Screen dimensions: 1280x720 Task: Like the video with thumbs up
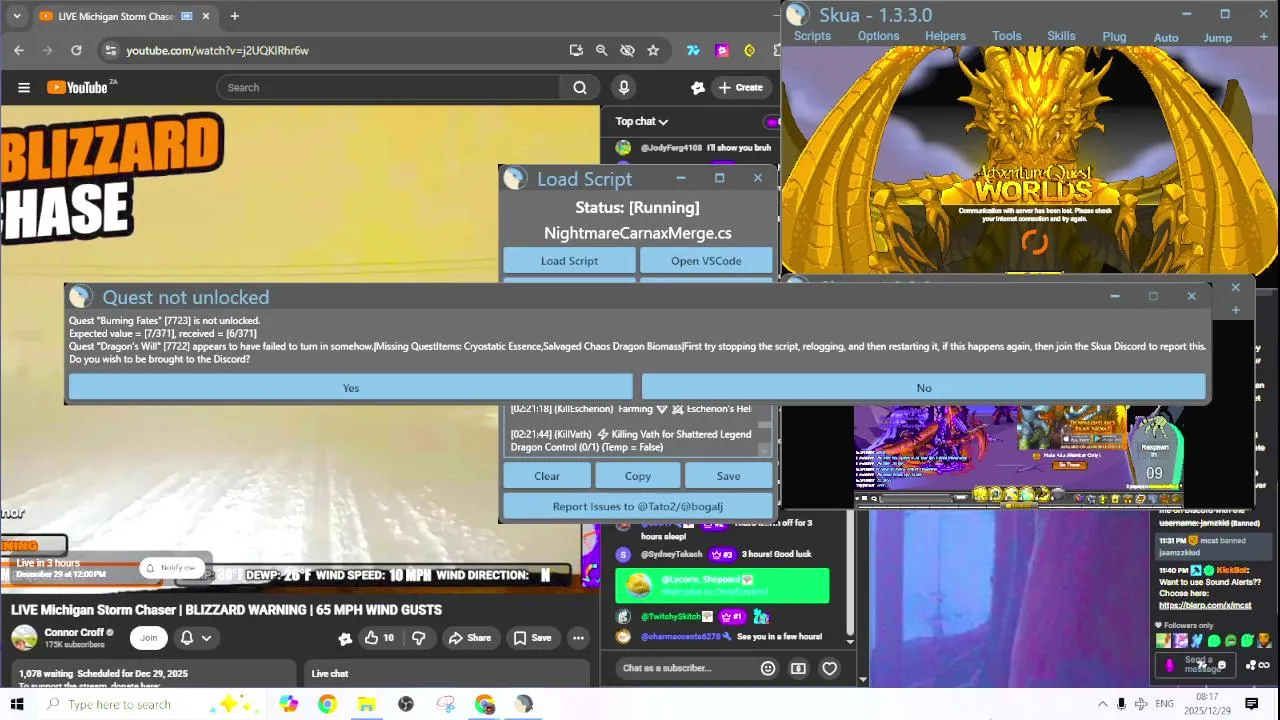point(378,637)
